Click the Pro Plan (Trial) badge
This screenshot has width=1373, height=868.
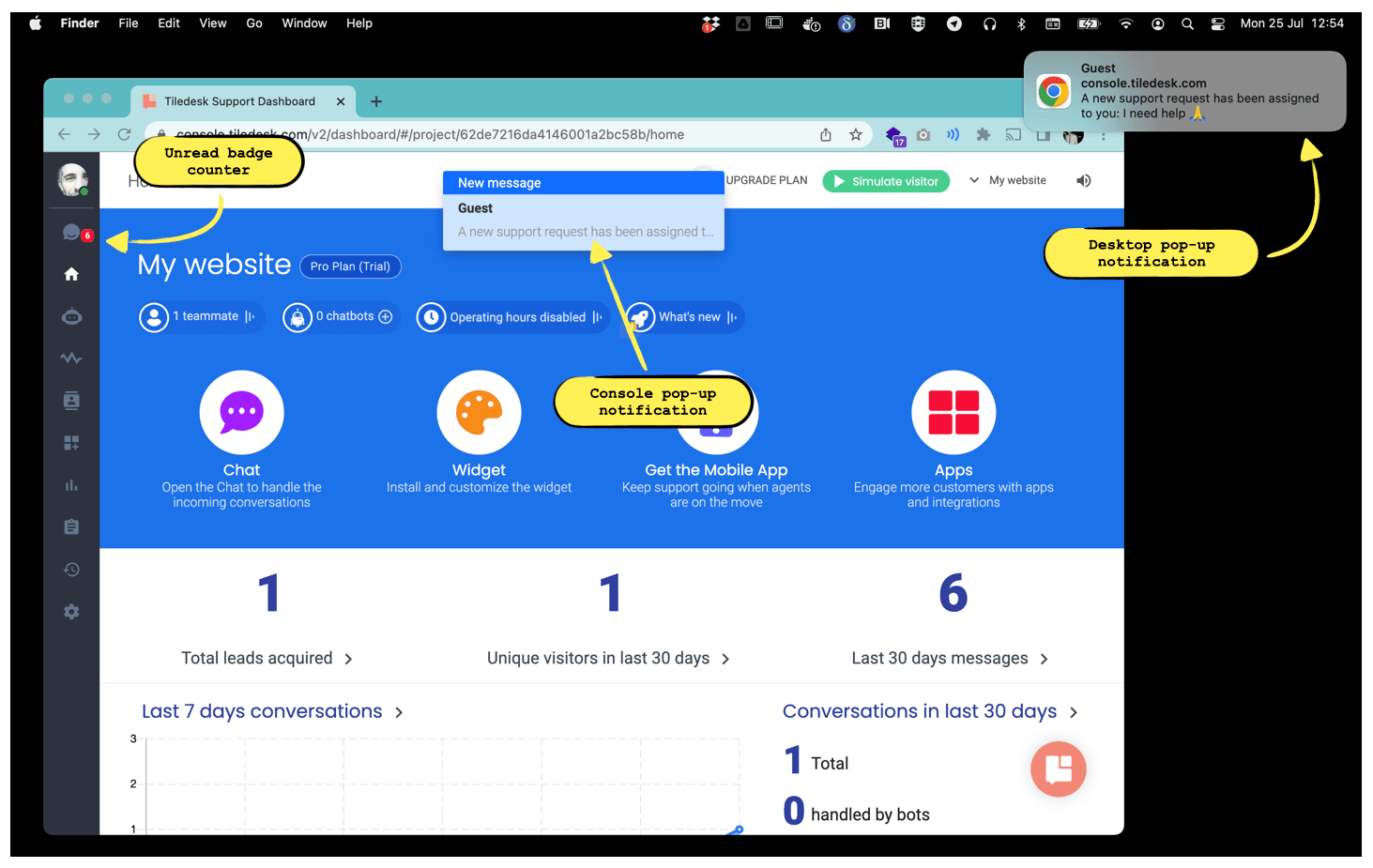[350, 266]
